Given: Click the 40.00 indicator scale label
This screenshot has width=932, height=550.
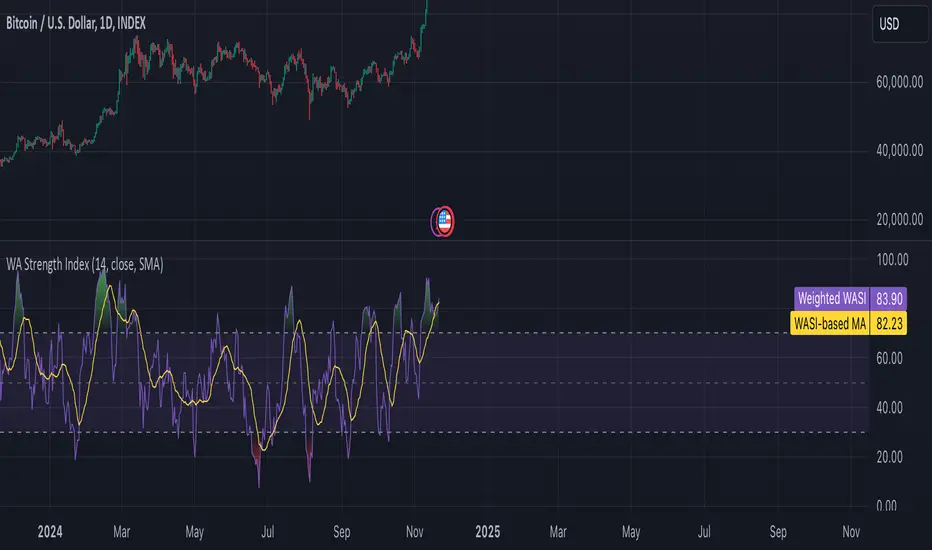Looking at the screenshot, I should click(x=889, y=407).
